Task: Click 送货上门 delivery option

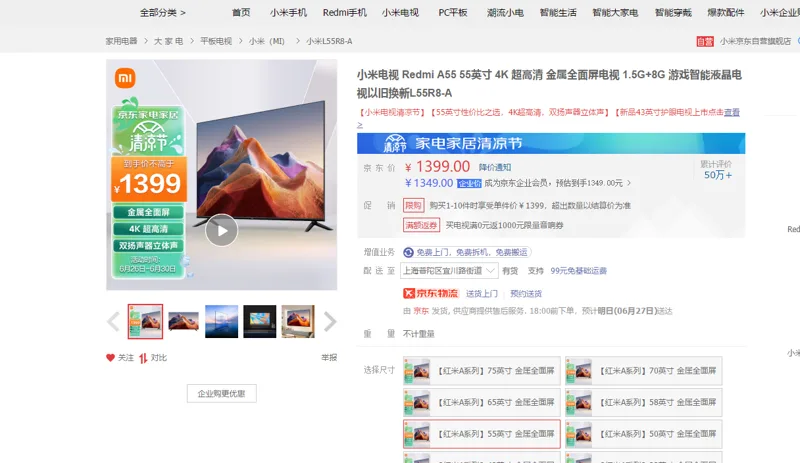Action: [x=482, y=294]
